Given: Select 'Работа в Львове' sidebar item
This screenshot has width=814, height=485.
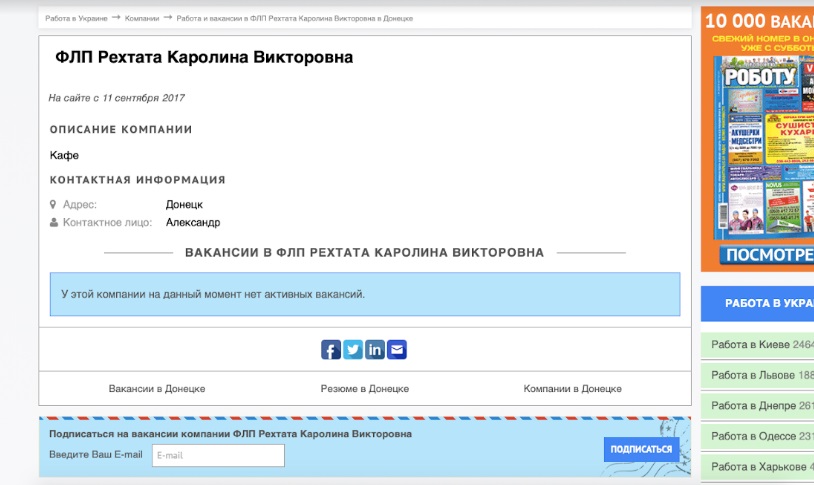Looking at the screenshot, I should pos(758,375).
